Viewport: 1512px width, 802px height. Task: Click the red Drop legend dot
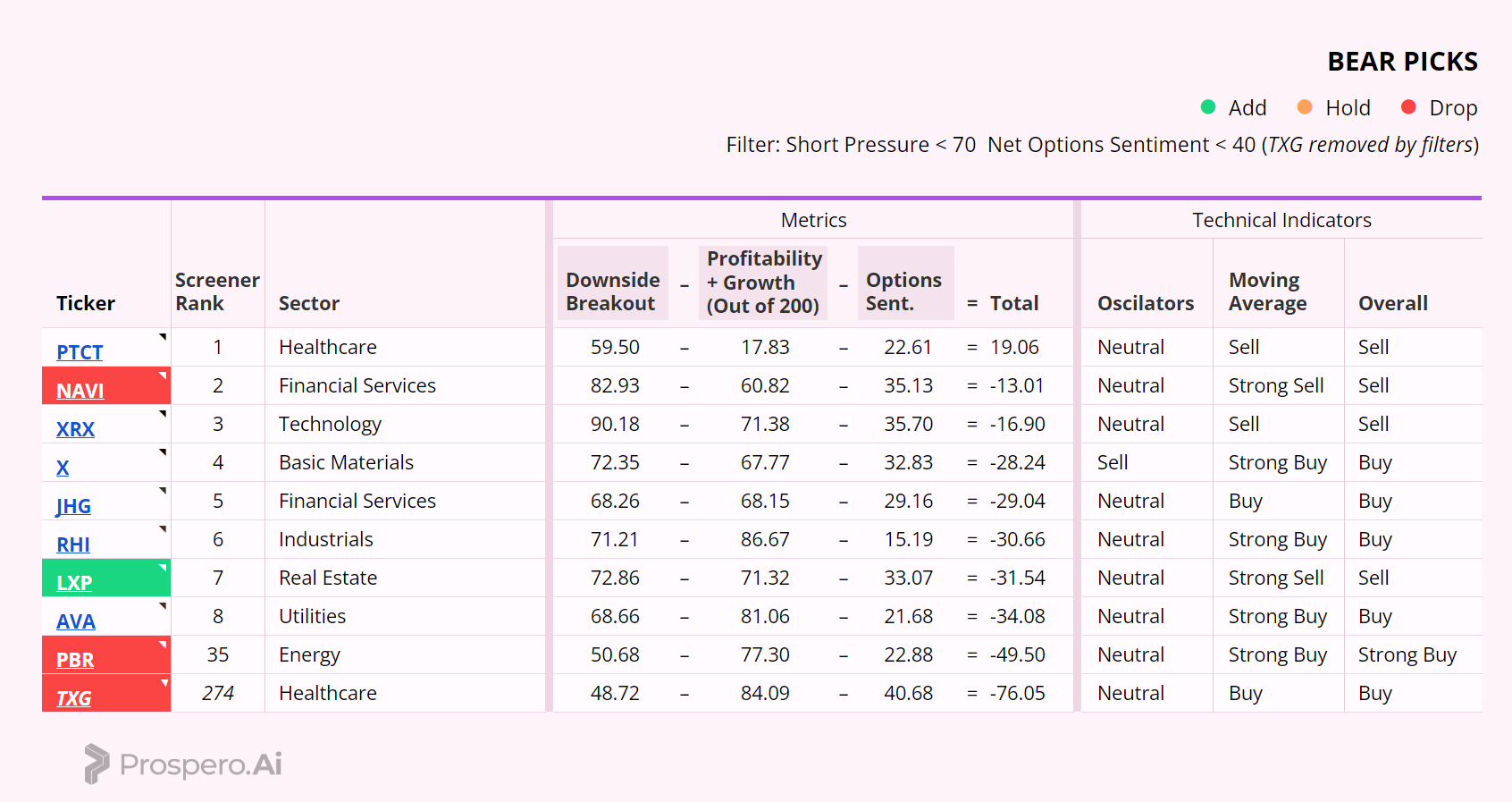[x=1408, y=107]
